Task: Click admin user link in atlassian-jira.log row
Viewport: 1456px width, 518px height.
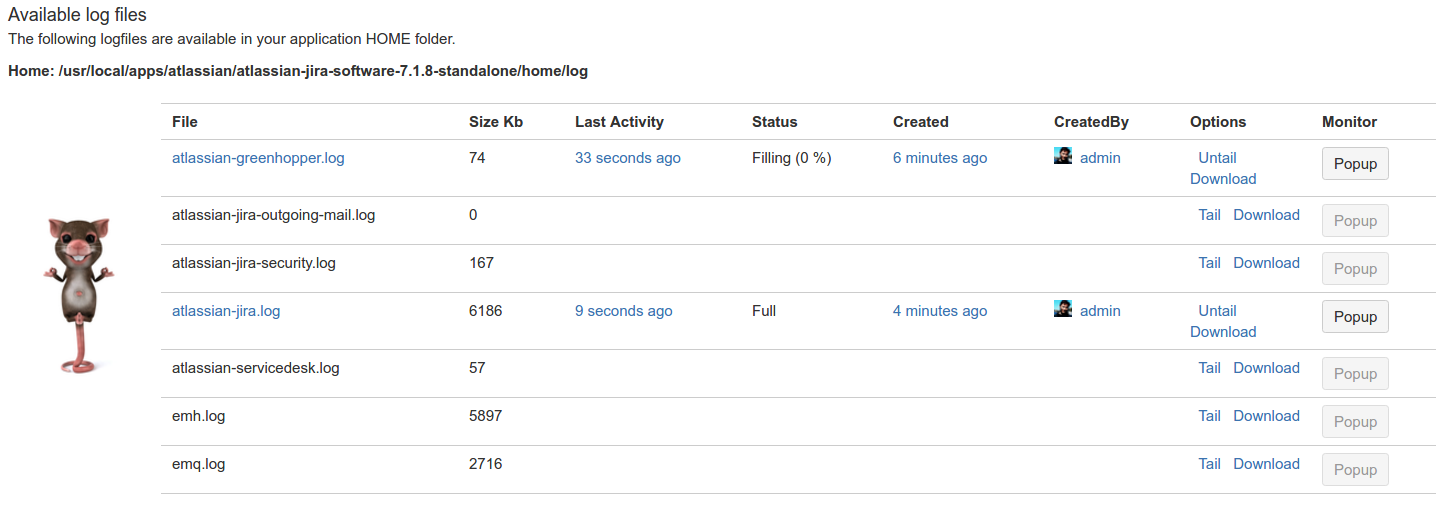Action: tap(1100, 311)
